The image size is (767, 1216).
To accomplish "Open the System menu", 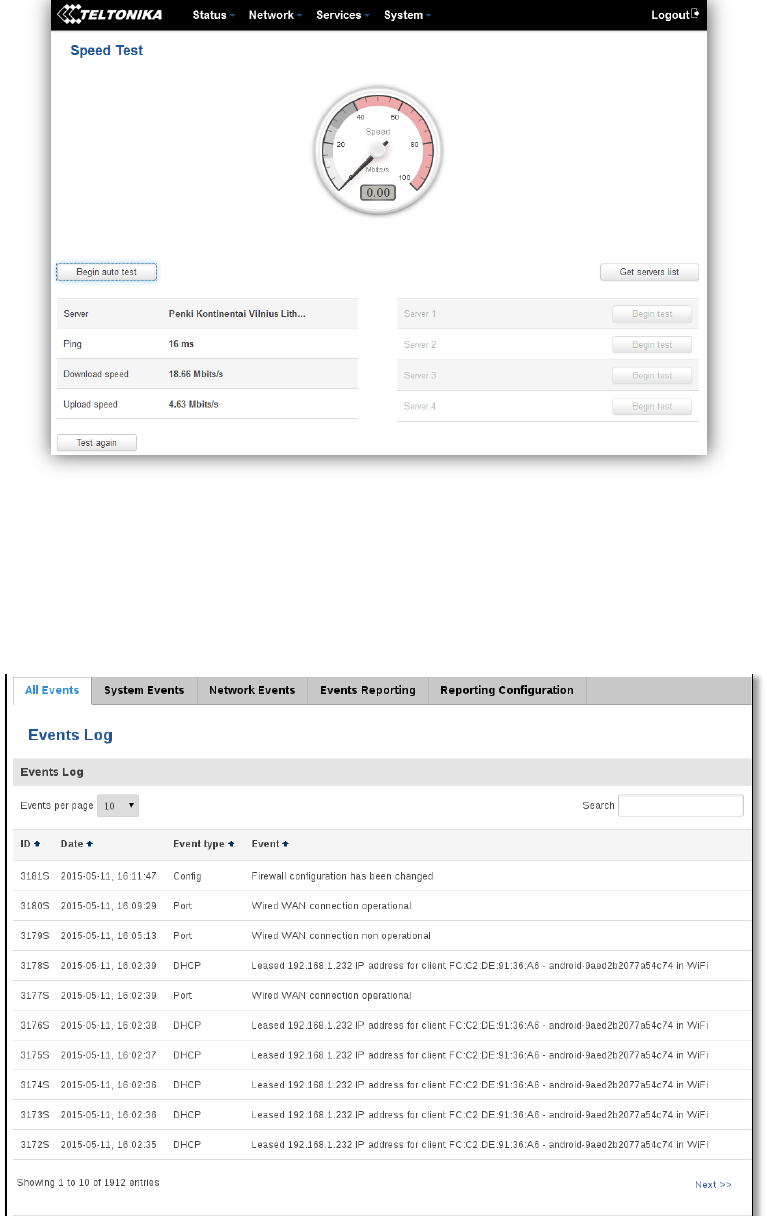I will (x=408, y=15).
